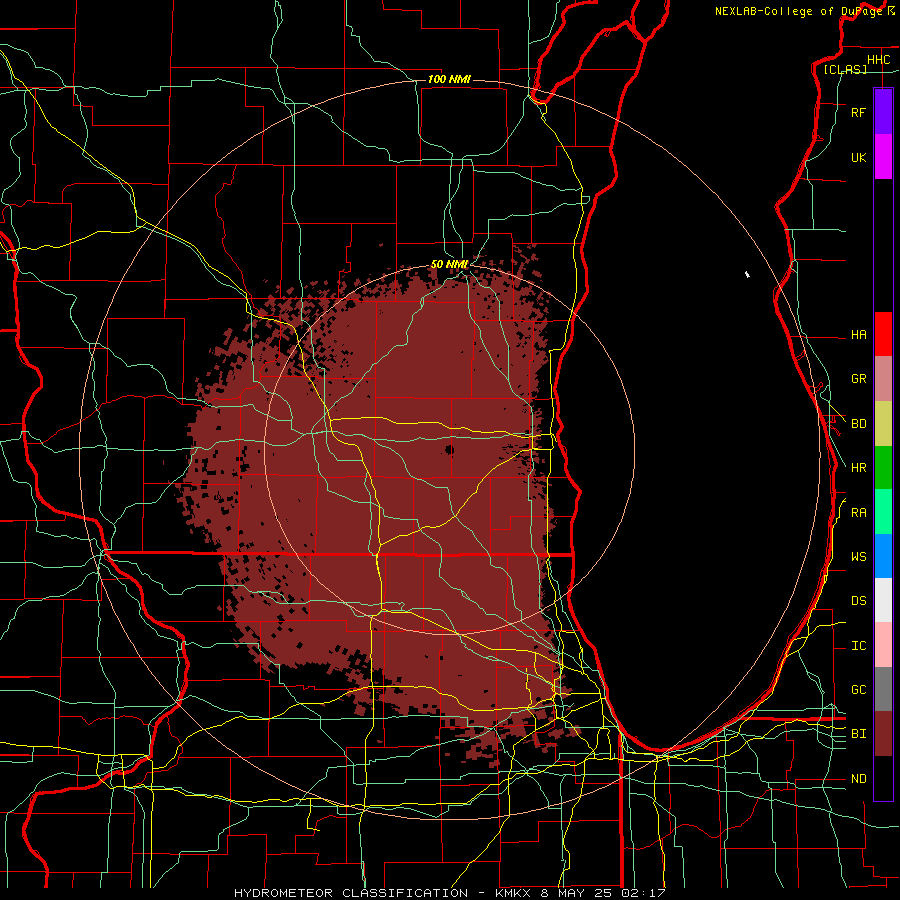Image resolution: width=900 pixels, height=900 pixels.
Task: Click the HA legend label
Action: pos(858,334)
